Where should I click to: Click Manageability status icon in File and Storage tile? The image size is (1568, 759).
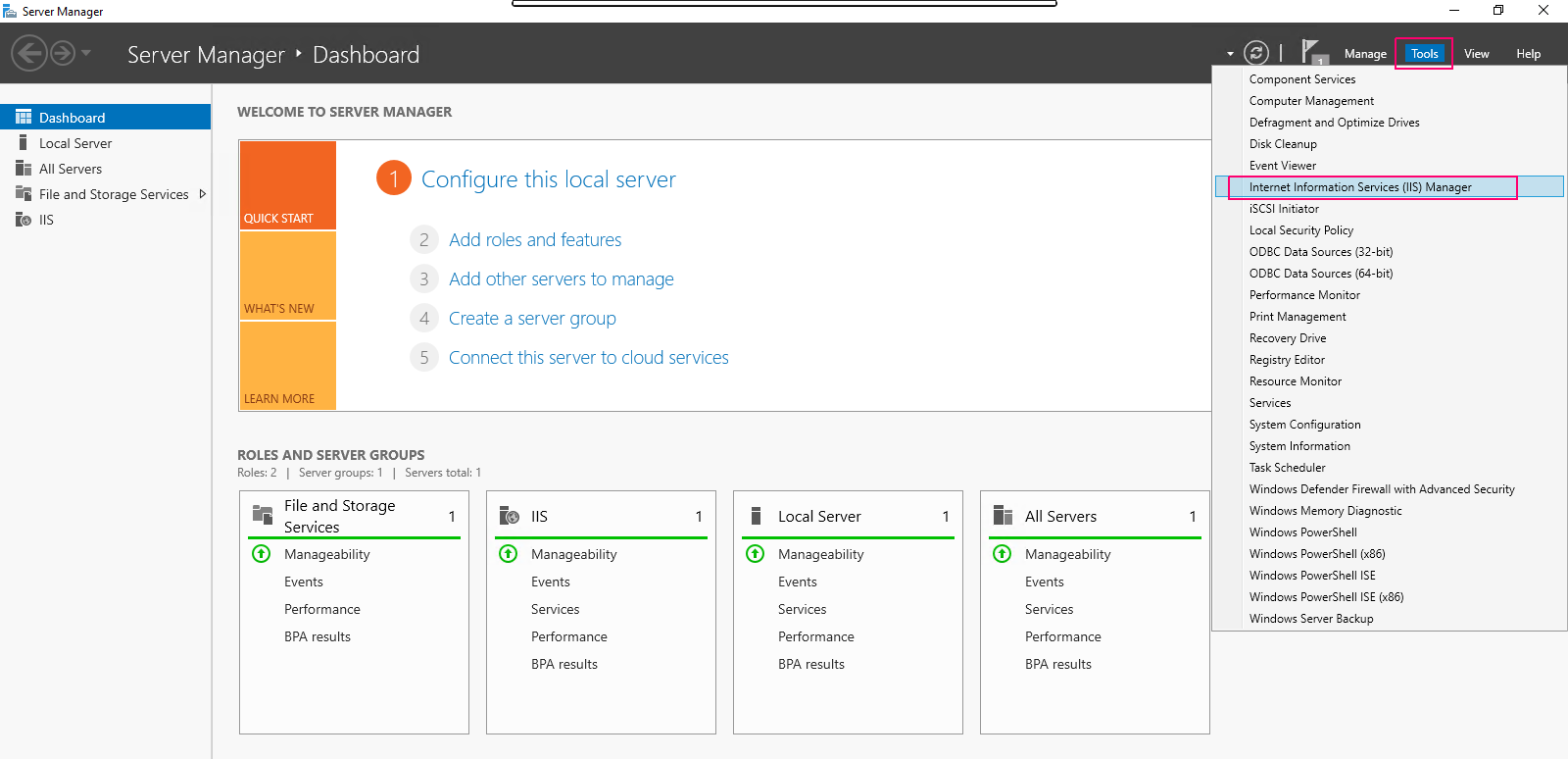pyautogui.click(x=262, y=554)
